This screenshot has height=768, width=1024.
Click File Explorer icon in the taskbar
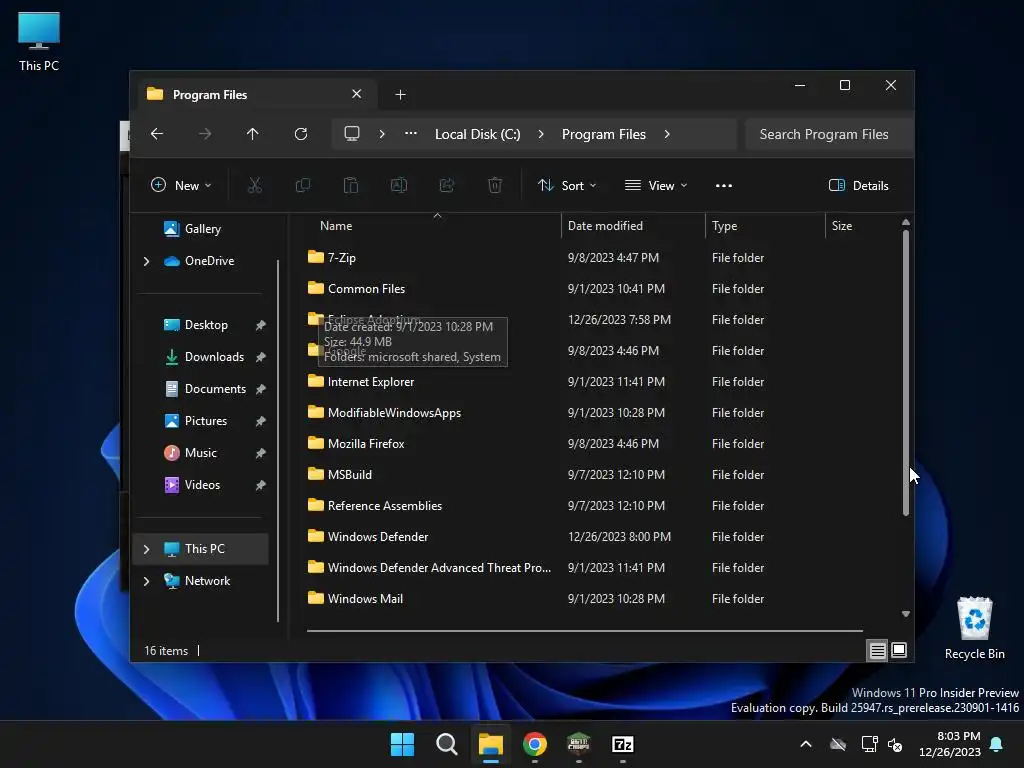(490, 744)
